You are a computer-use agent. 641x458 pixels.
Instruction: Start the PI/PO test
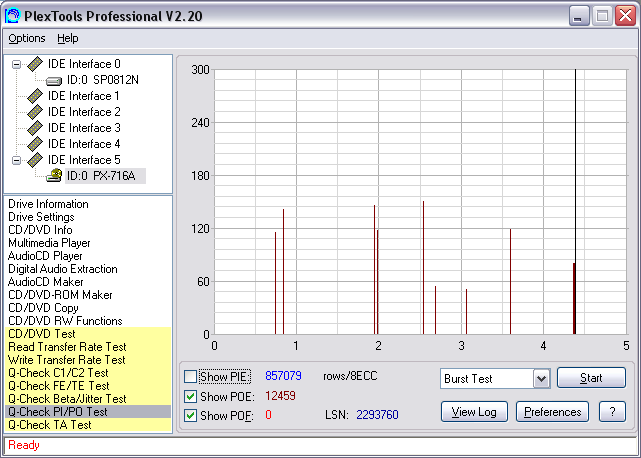click(591, 377)
